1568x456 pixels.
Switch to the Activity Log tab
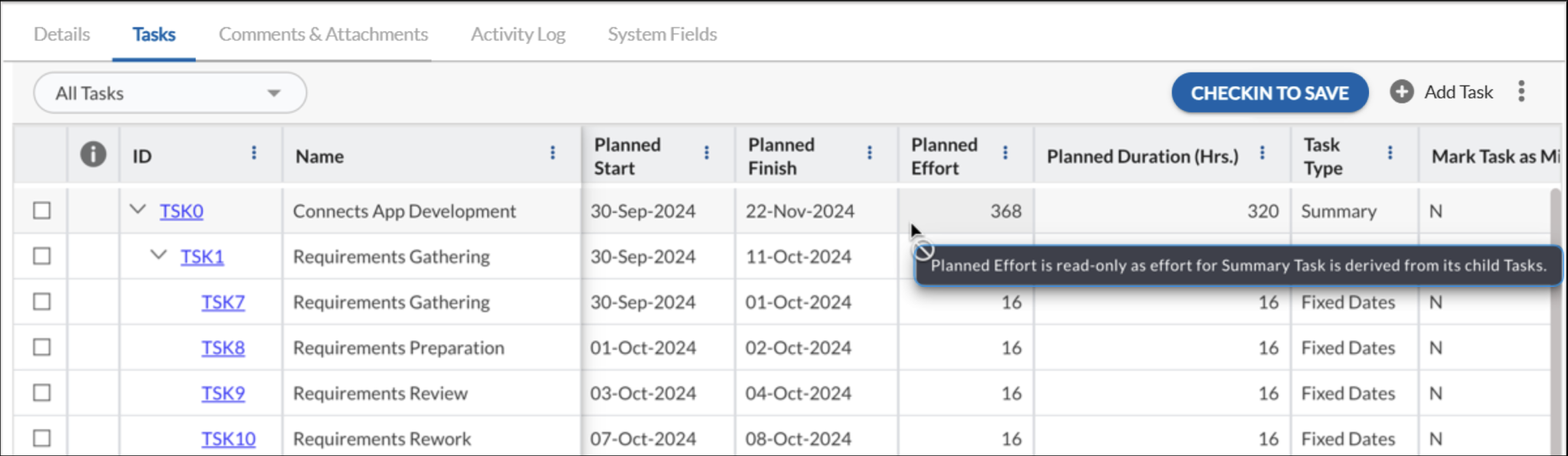coord(517,34)
